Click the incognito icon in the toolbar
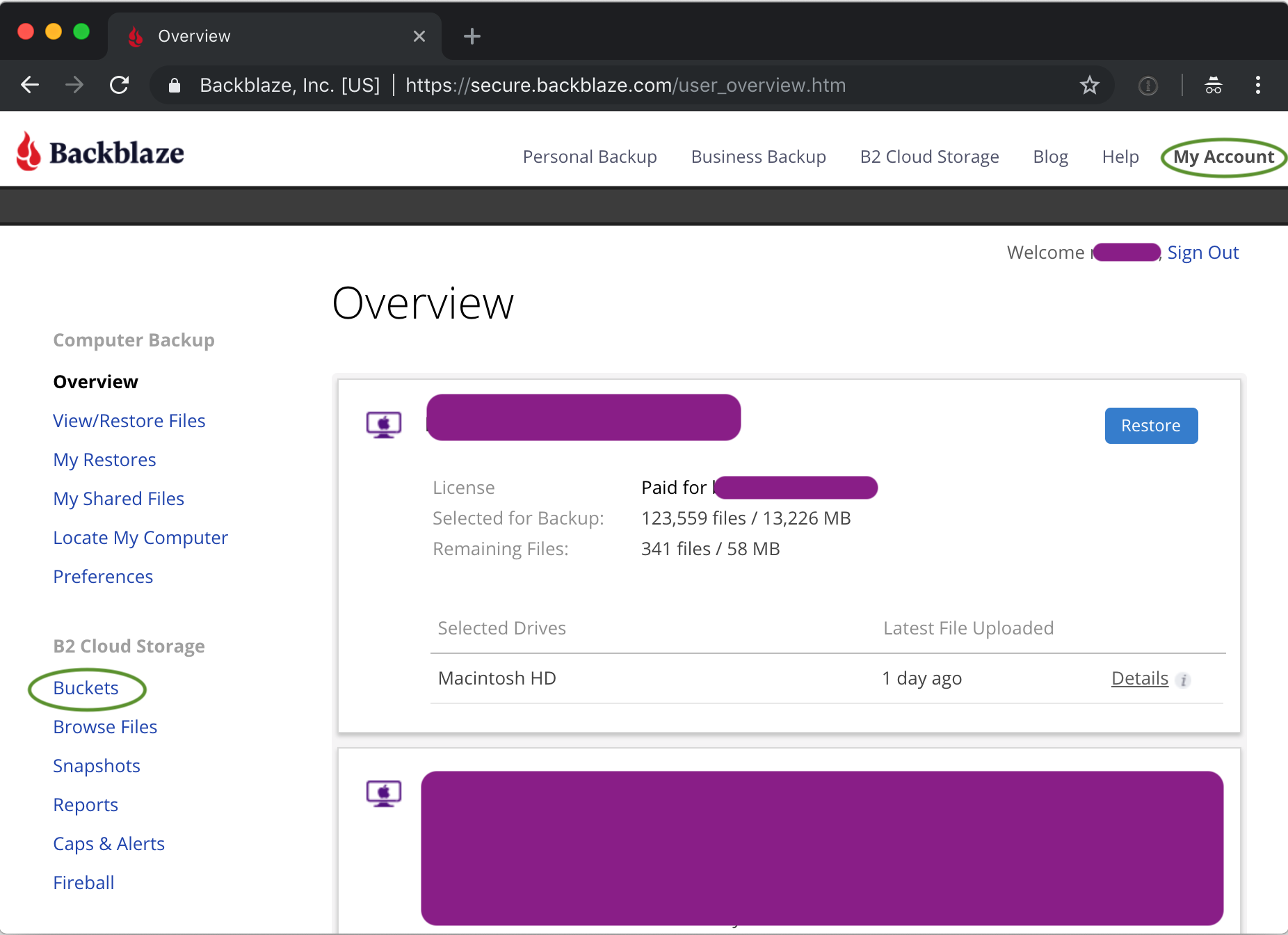This screenshot has width=1288, height=935. (x=1214, y=85)
